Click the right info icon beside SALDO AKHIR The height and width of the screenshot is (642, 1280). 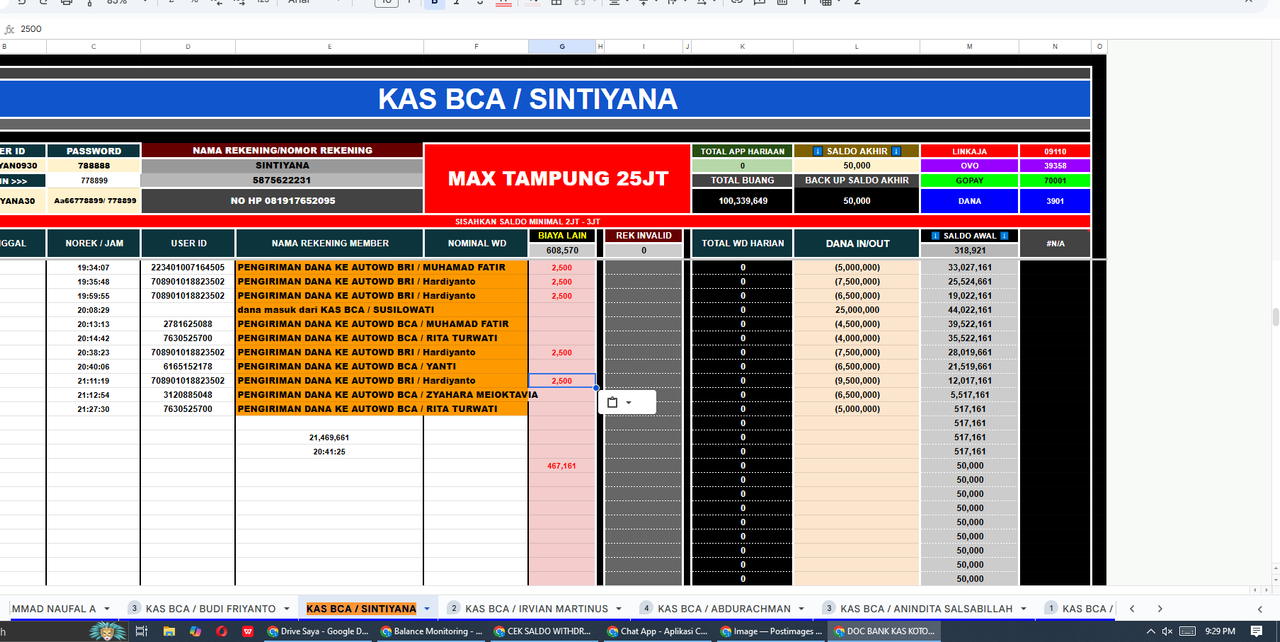[896, 151]
